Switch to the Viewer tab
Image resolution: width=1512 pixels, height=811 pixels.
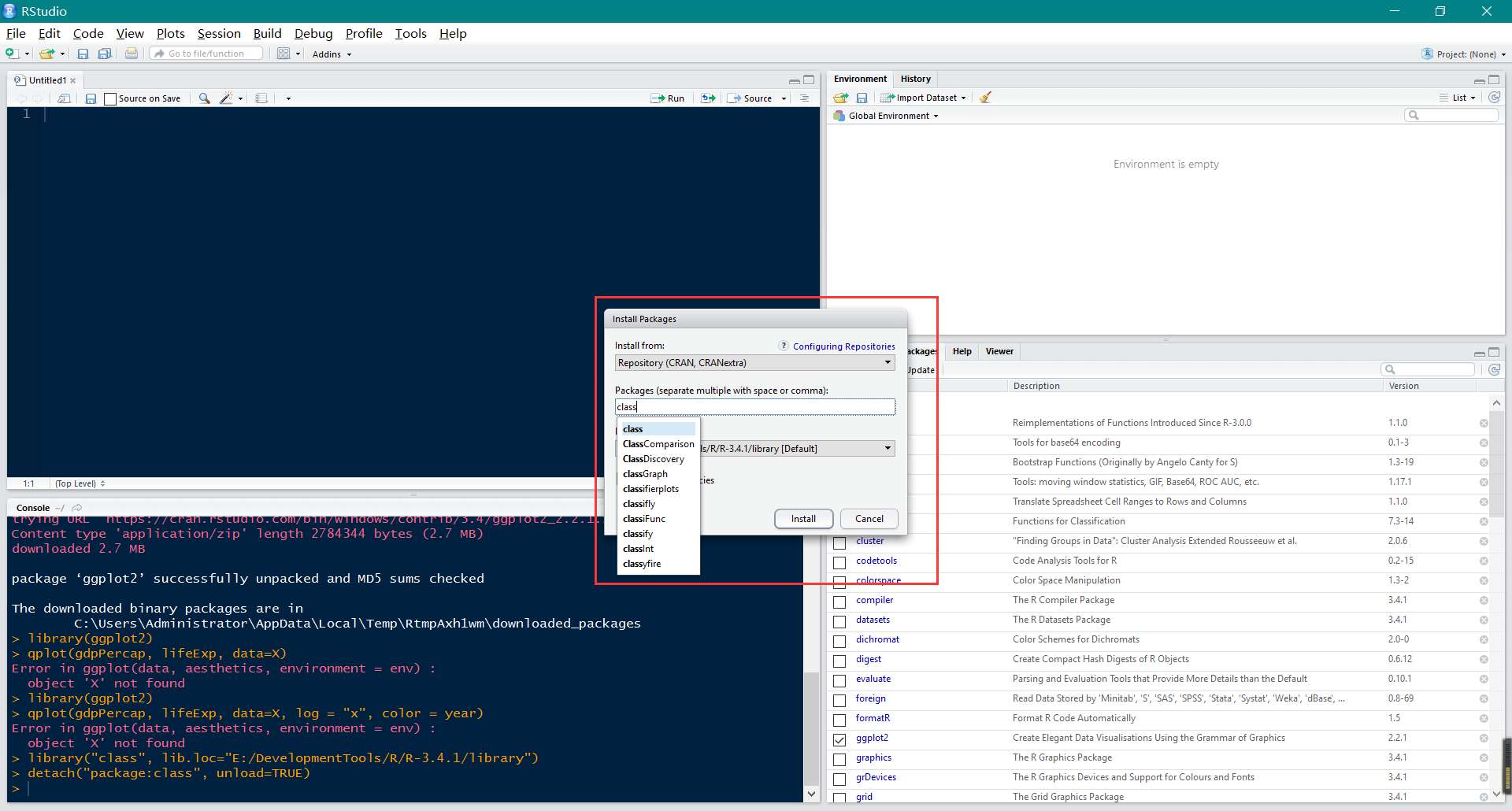point(999,351)
